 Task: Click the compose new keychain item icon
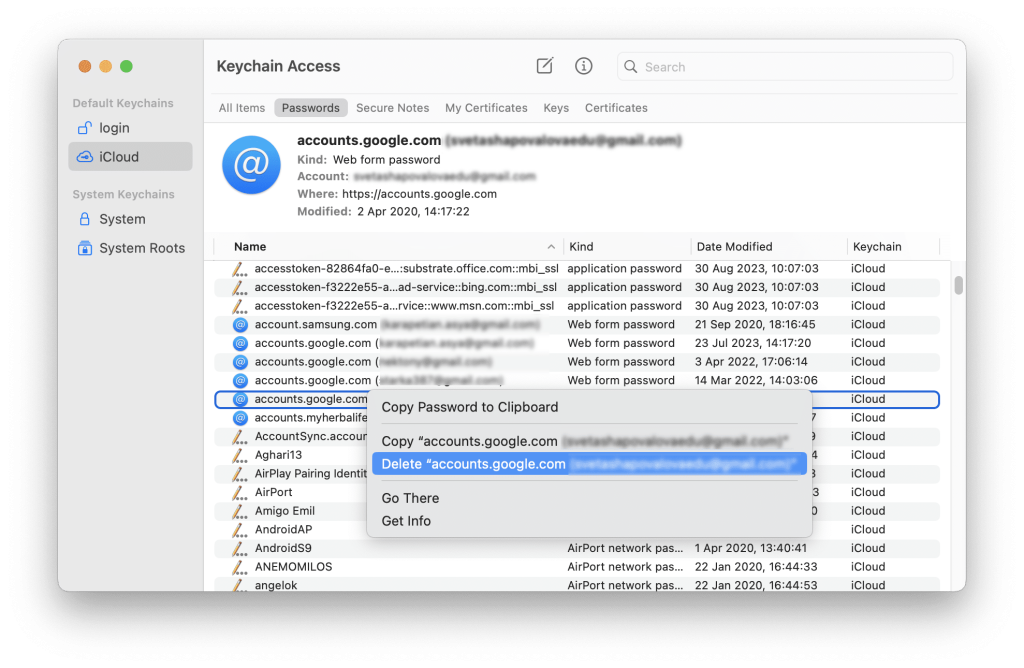pyautogui.click(x=545, y=66)
